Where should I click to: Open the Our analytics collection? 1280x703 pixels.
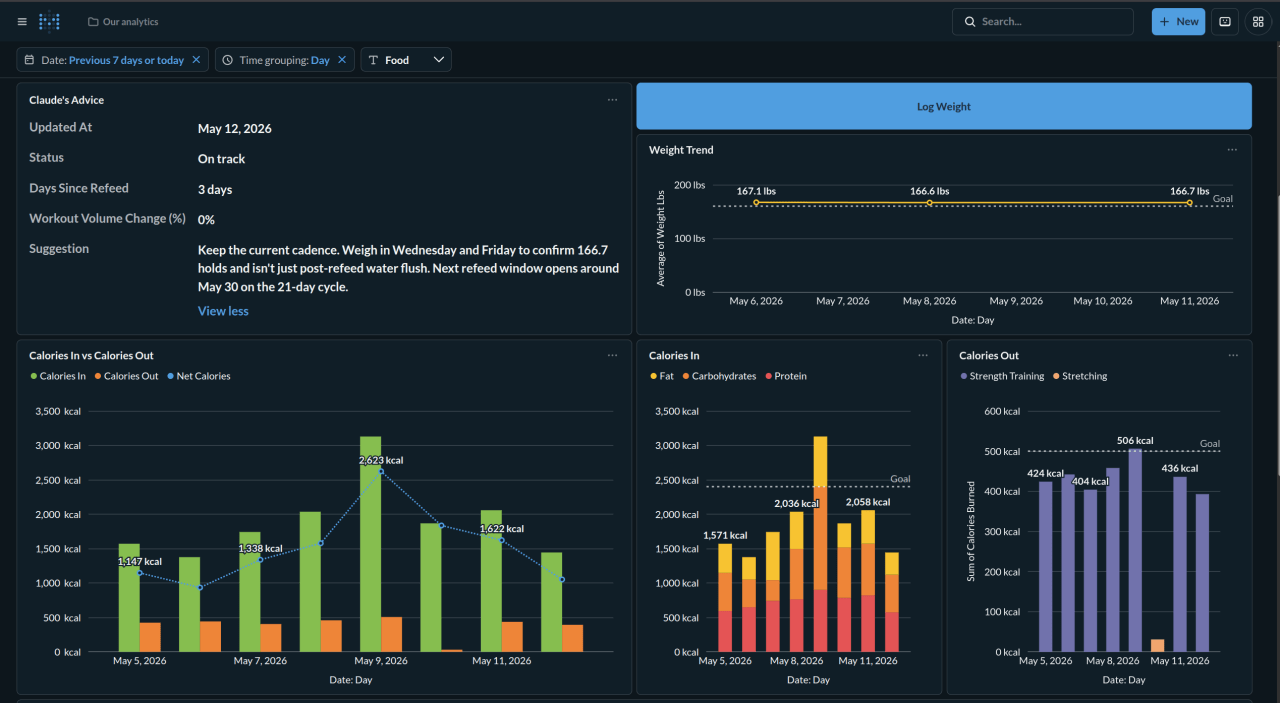(123, 21)
